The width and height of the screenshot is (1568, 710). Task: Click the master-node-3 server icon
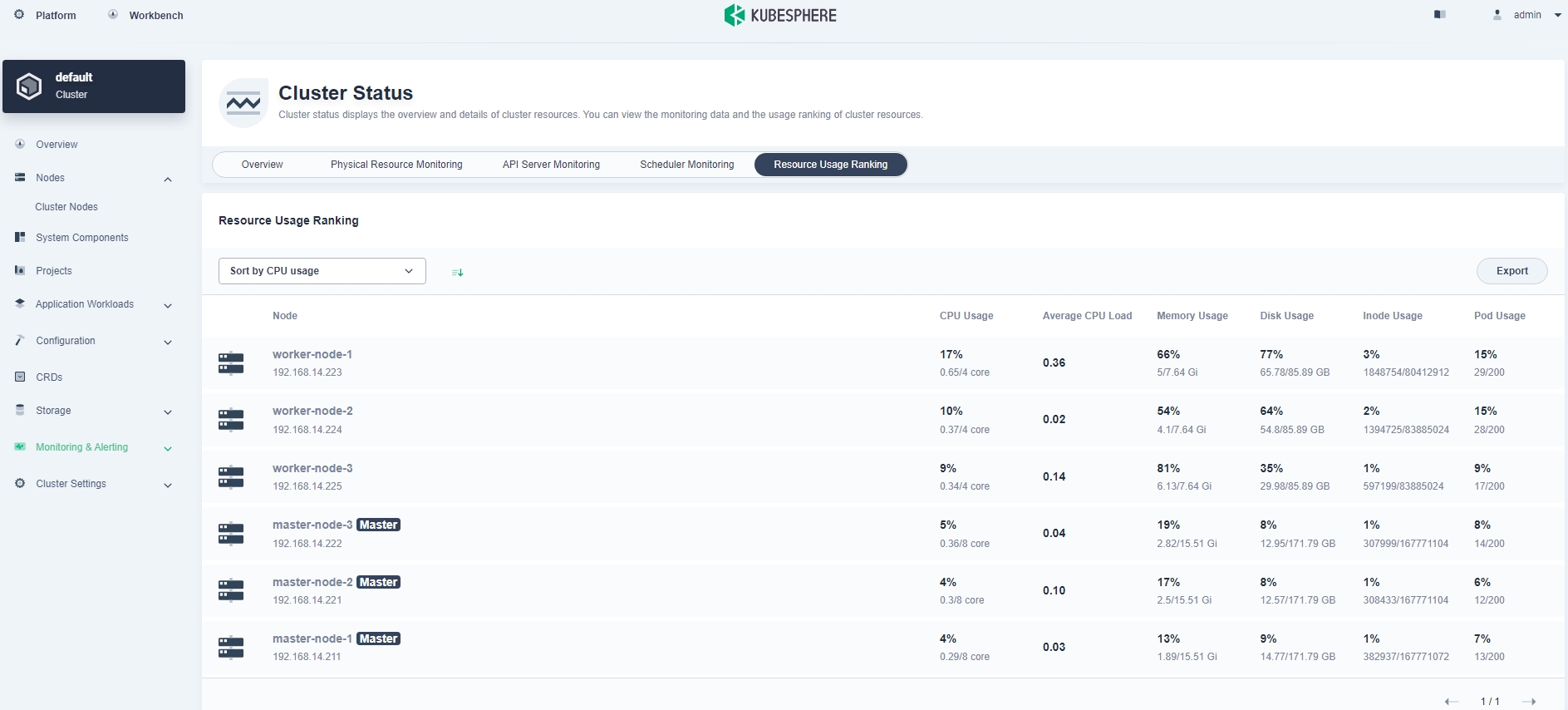point(231,534)
